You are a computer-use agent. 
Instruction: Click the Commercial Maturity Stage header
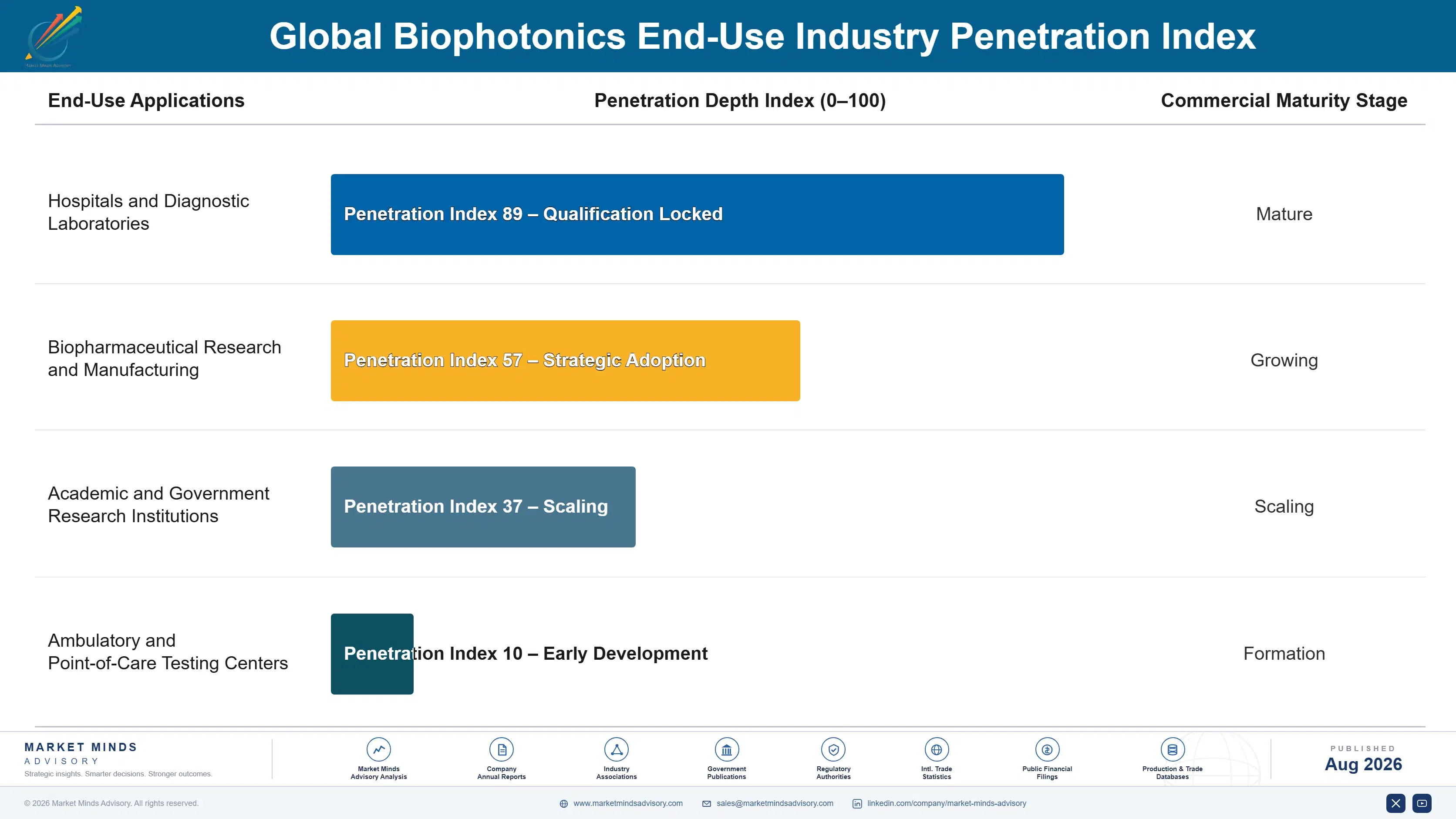pyautogui.click(x=1284, y=101)
